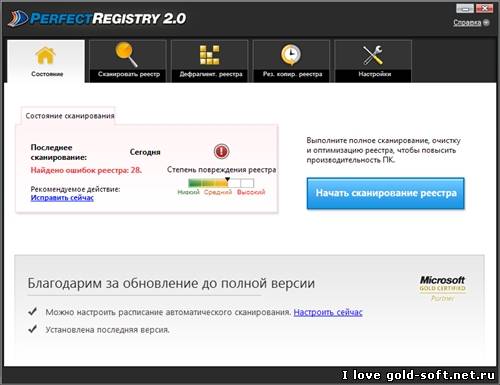Click the house icon for Состояние
This screenshot has height=385, width=500.
pos(45,55)
